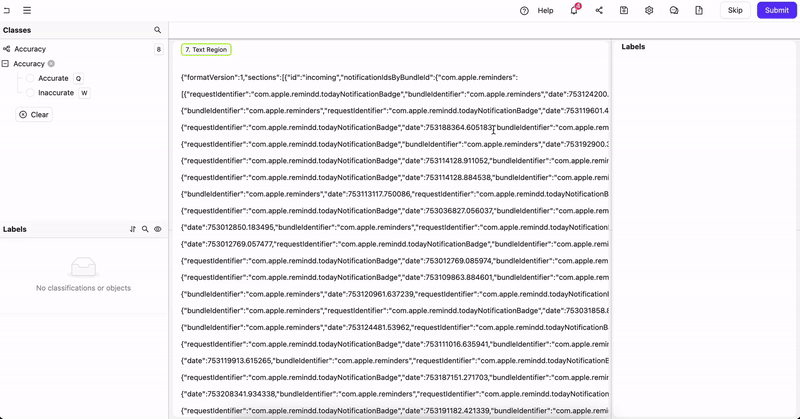Click the line with date 753208341.934338
Image resolution: width=800 pixels, height=419 pixels.
tap(395, 394)
